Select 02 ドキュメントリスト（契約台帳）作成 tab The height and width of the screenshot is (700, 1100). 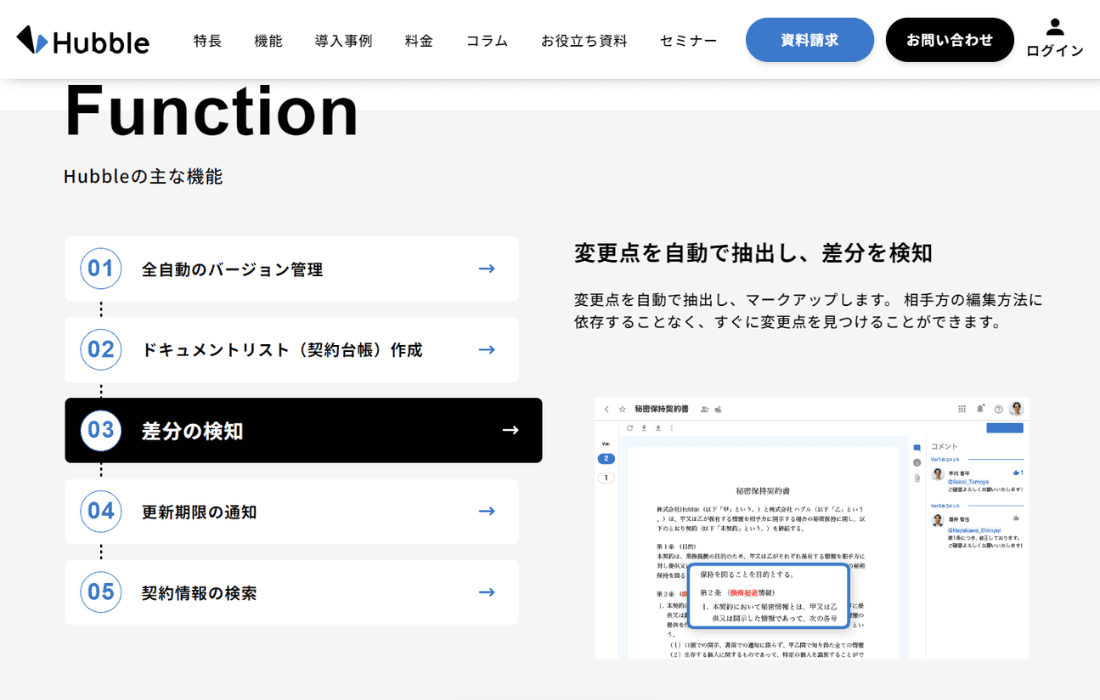pyautogui.click(x=292, y=349)
